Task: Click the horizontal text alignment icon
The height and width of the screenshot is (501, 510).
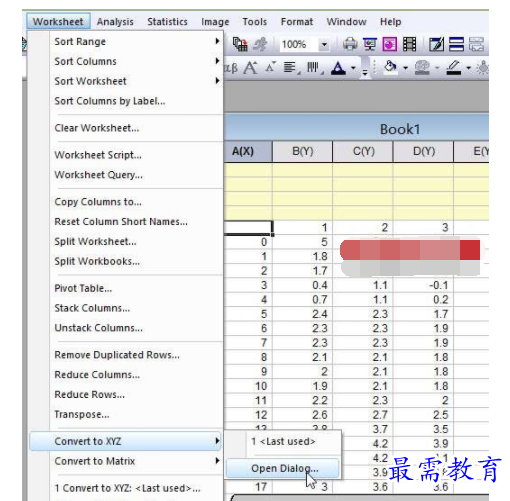Action: click(x=291, y=68)
